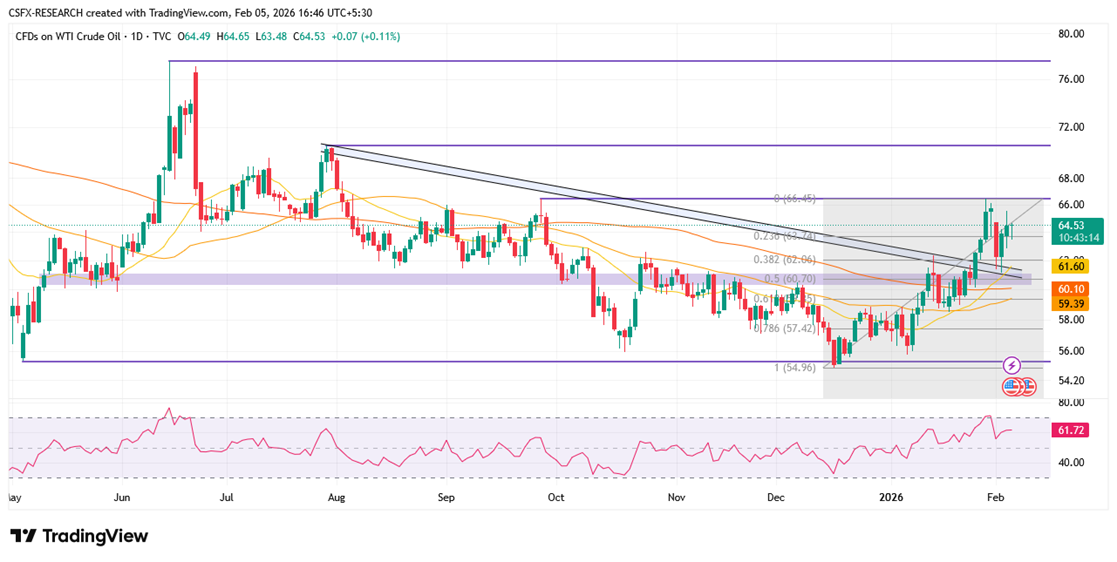1117x562 pixels.
Task: Click the TradingView logo at bottom left
Action: pyautogui.click(x=79, y=536)
